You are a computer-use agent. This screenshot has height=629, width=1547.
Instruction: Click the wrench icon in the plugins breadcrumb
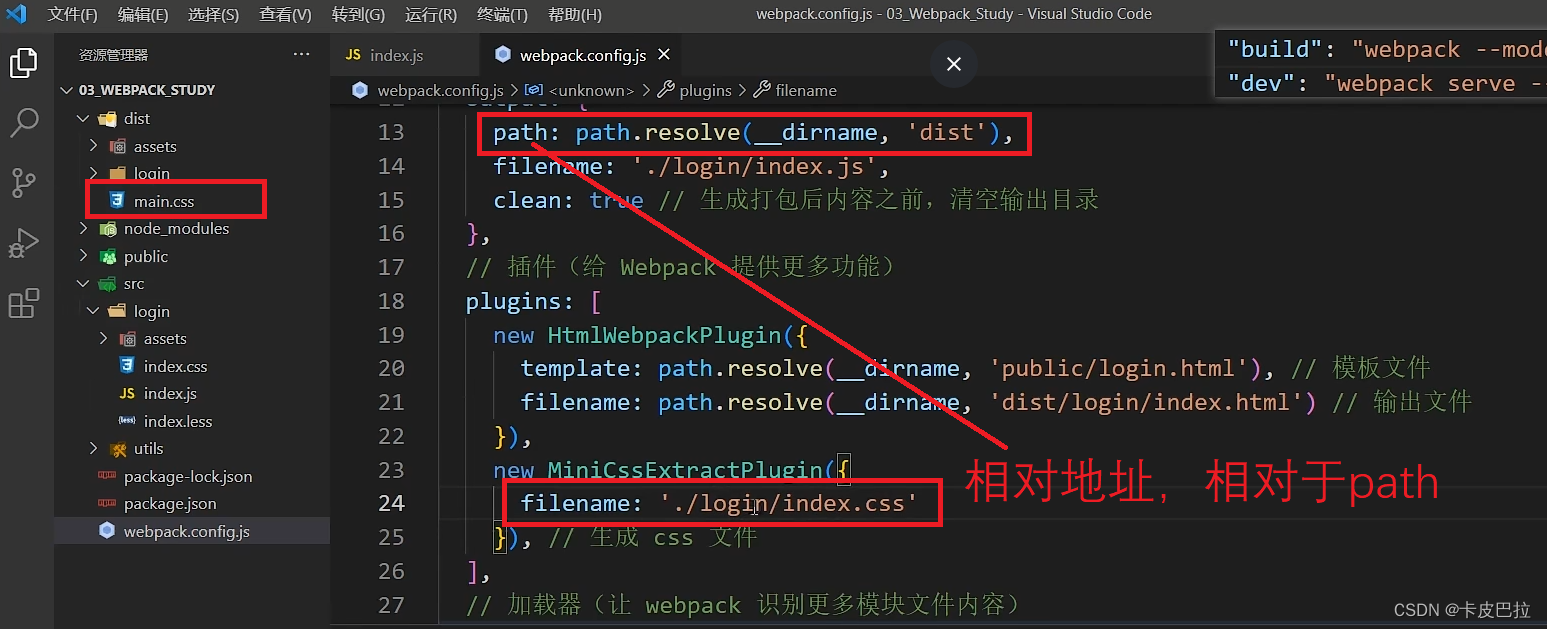(x=665, y=90)
